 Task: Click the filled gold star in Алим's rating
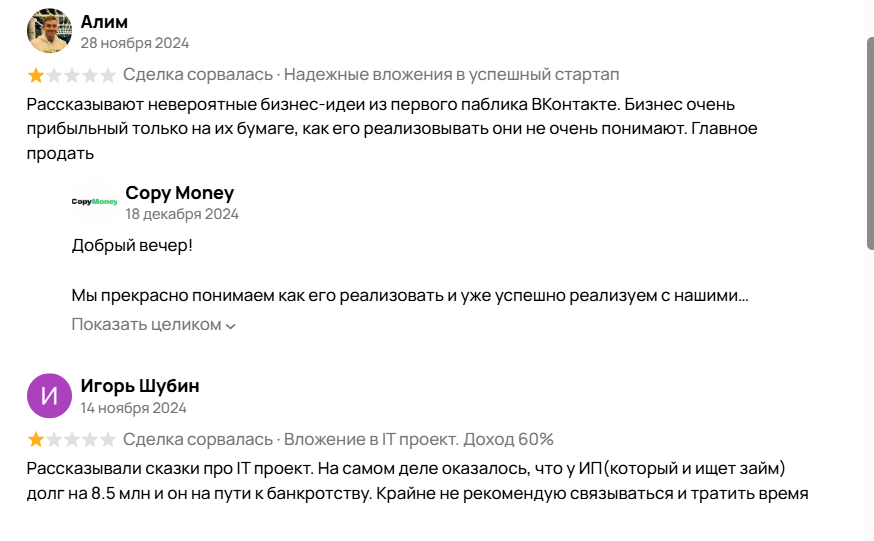(x=36, y=75)
